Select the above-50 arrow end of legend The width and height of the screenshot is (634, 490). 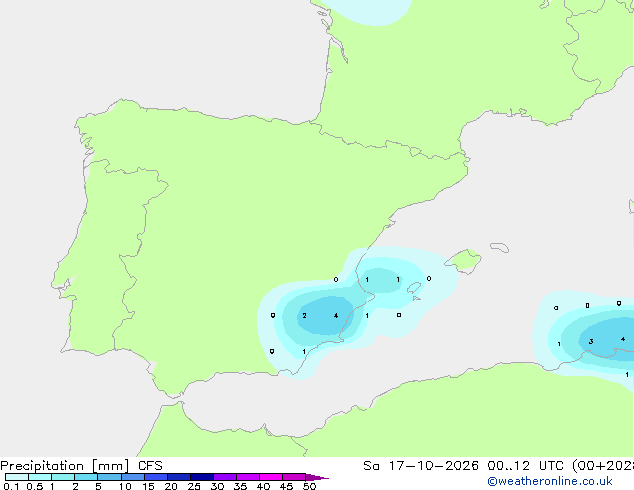coord(317,477)
